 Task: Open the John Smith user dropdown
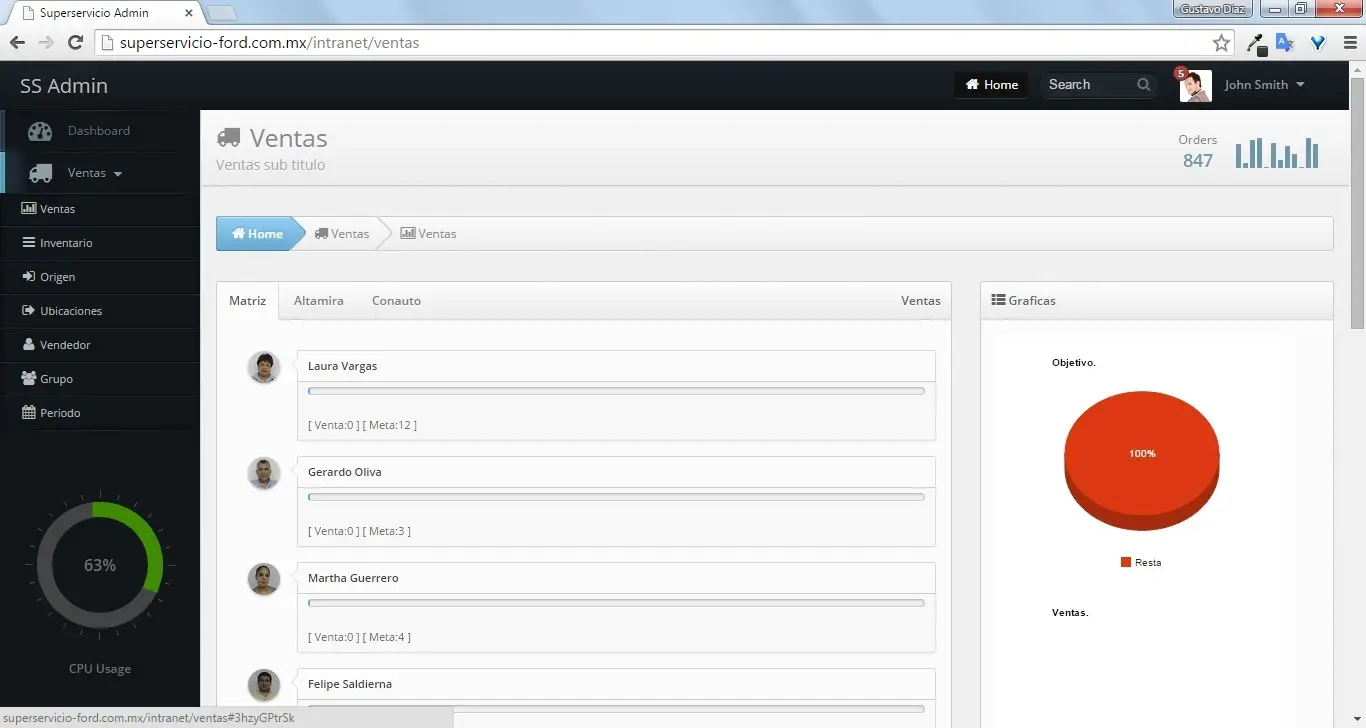coord(1264,85)
